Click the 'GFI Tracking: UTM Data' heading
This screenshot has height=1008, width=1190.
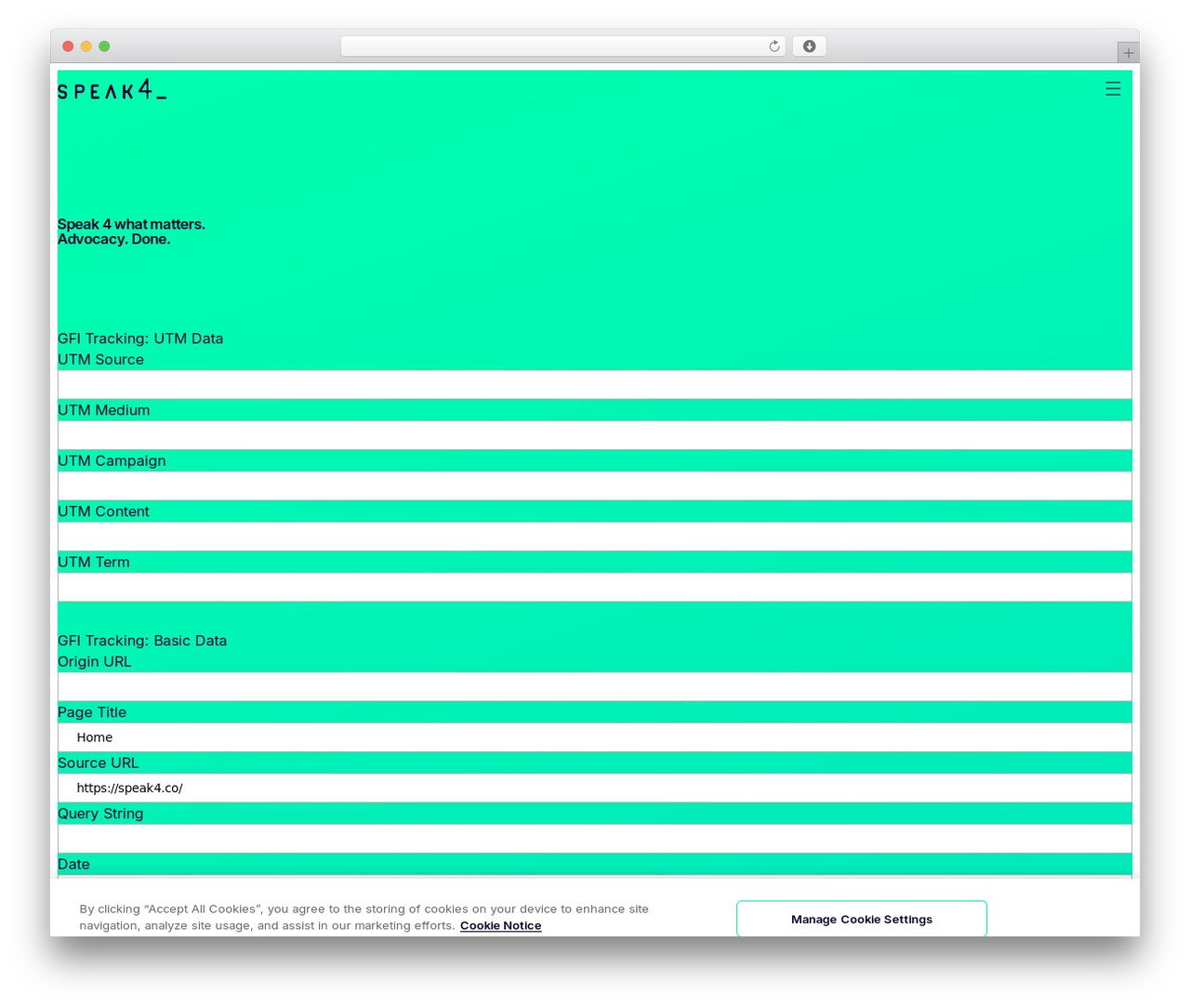point(140,338)
